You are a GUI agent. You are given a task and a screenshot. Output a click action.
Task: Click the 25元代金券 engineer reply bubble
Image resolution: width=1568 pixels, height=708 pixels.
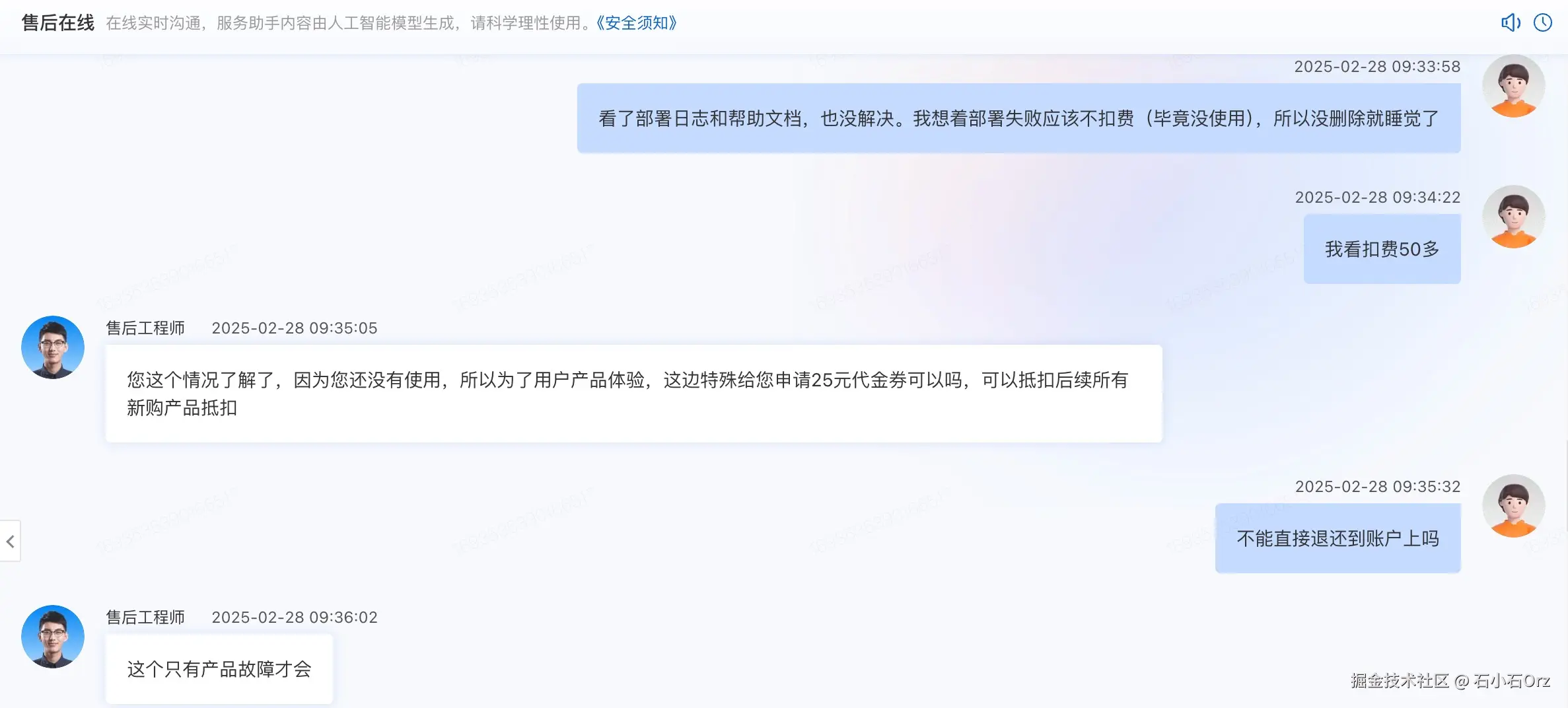(x=634, y=394)
